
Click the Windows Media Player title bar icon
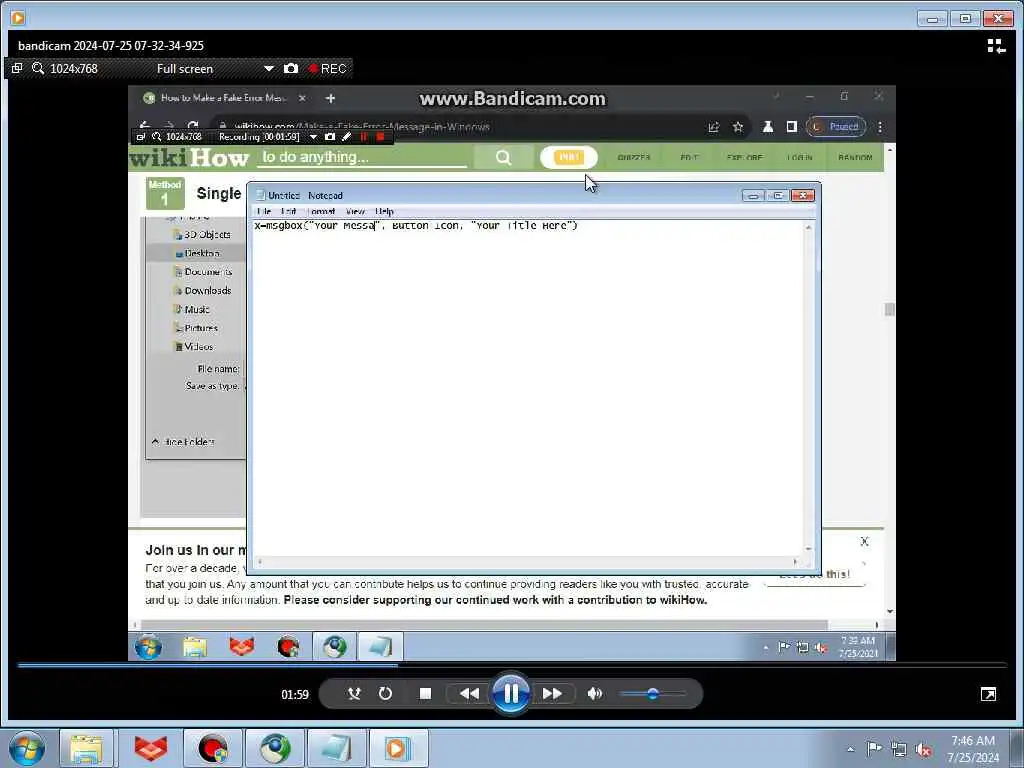[x=18, y=18]
